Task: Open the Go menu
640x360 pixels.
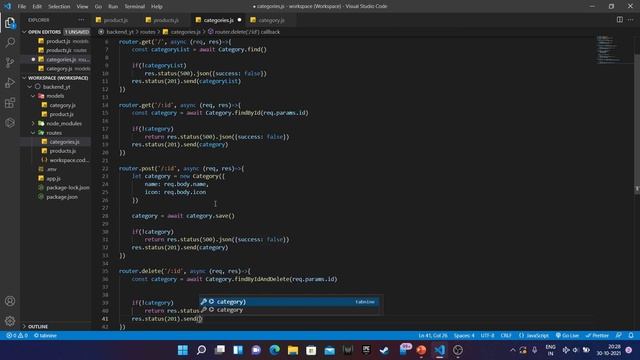Action: 98,7
